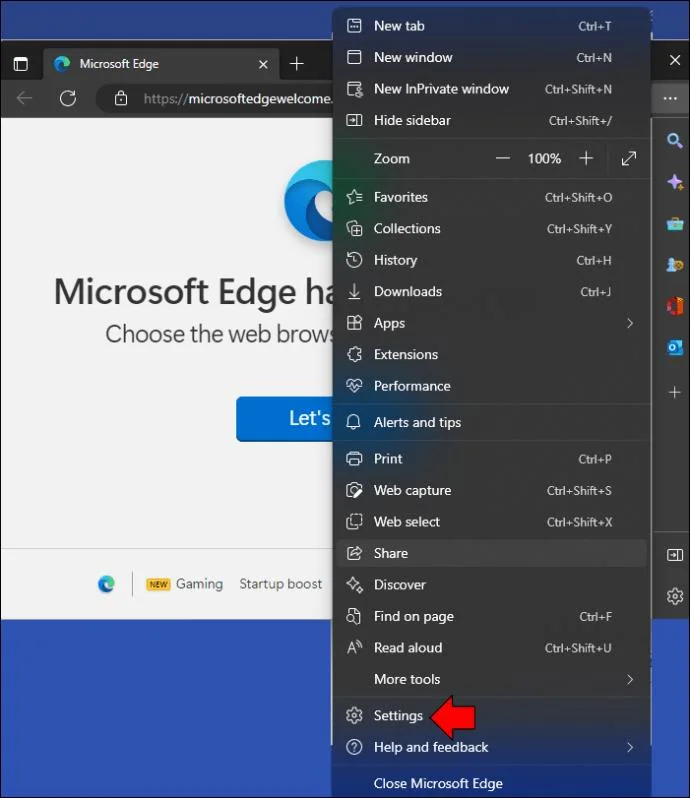The width and height of the screenshot is (690, 798).
Task: Open sidebar Microsoft 365 icon
Action: [675, 306]
